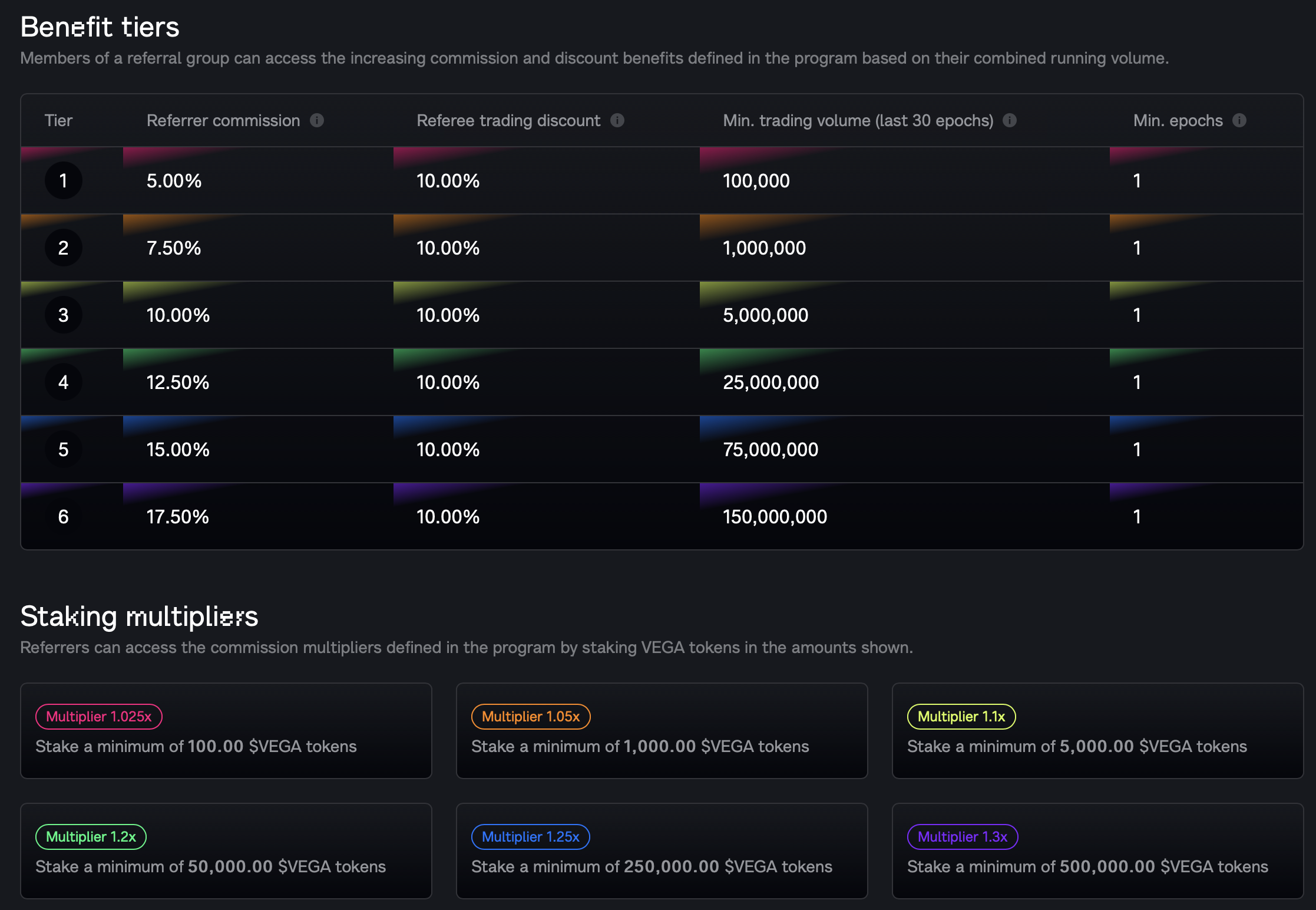Click the Staking multipliers heading
This screenshot has height=910, width=1316.
coord(139,616)
